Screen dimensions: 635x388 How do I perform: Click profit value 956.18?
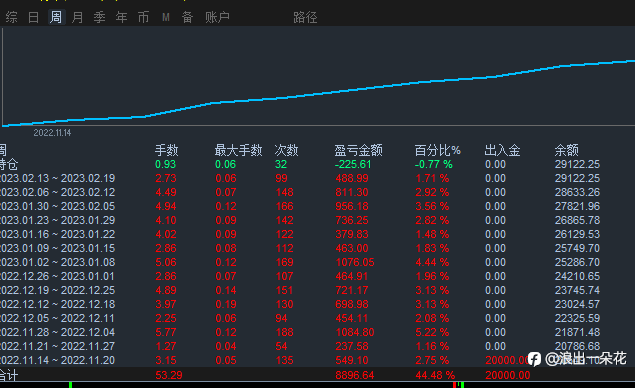click(352, 206)
